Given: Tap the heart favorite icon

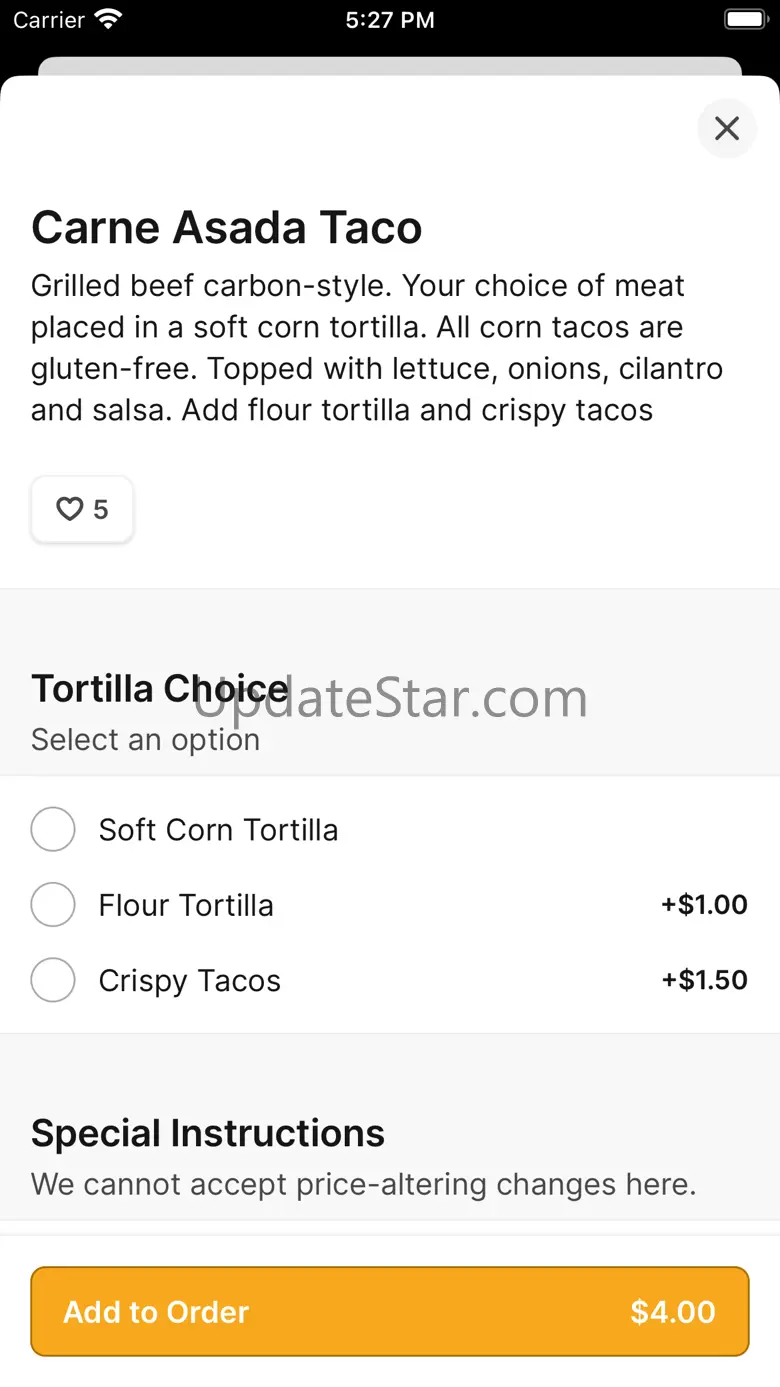Looking at the screenshot, I should tap(69, 510).
